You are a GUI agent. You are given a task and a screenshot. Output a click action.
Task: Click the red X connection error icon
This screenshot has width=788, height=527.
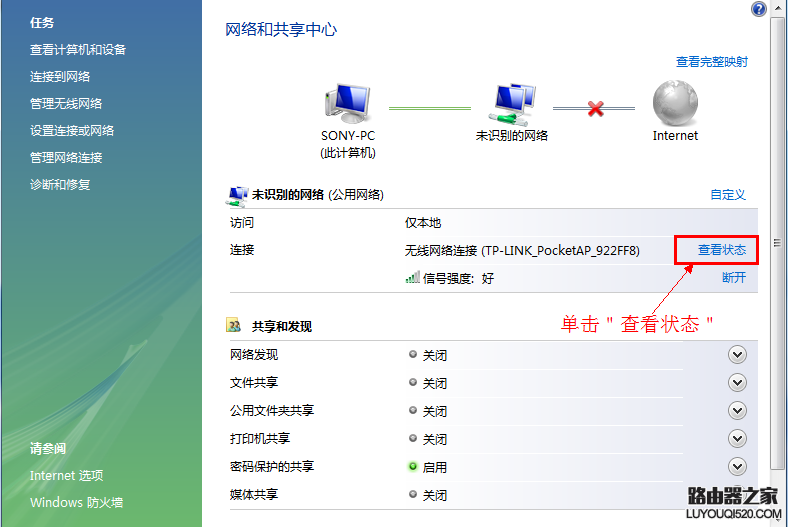click(596, 108)
